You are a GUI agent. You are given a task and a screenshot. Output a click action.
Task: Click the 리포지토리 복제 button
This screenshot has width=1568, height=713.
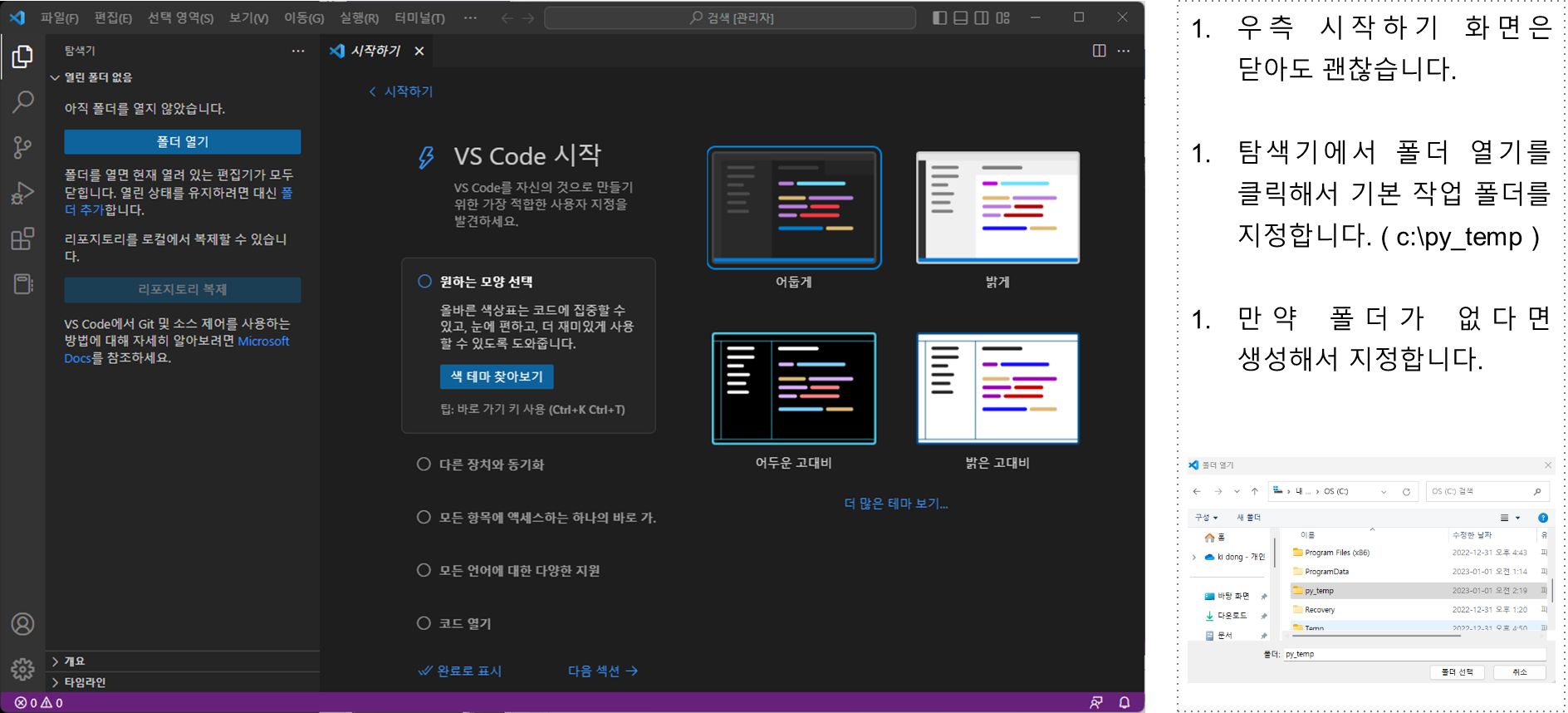[183, 289]
